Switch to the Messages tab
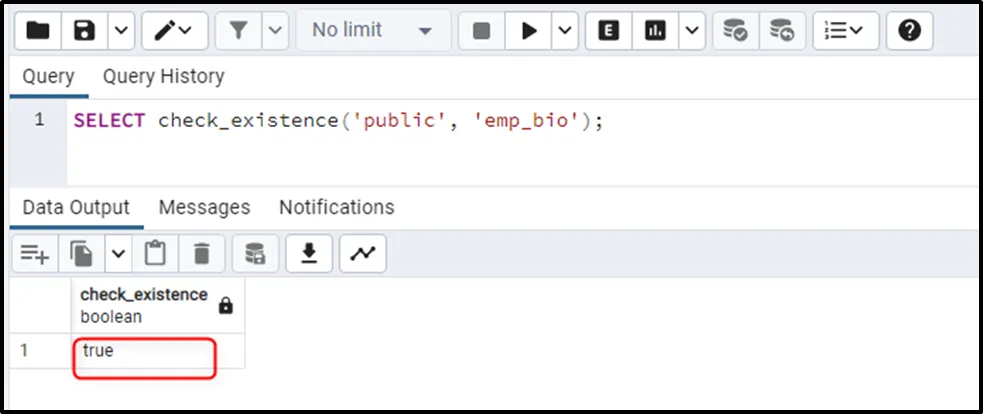Image resolution: width=983 pixels, height=414 pixels. [x=204, y=207]
